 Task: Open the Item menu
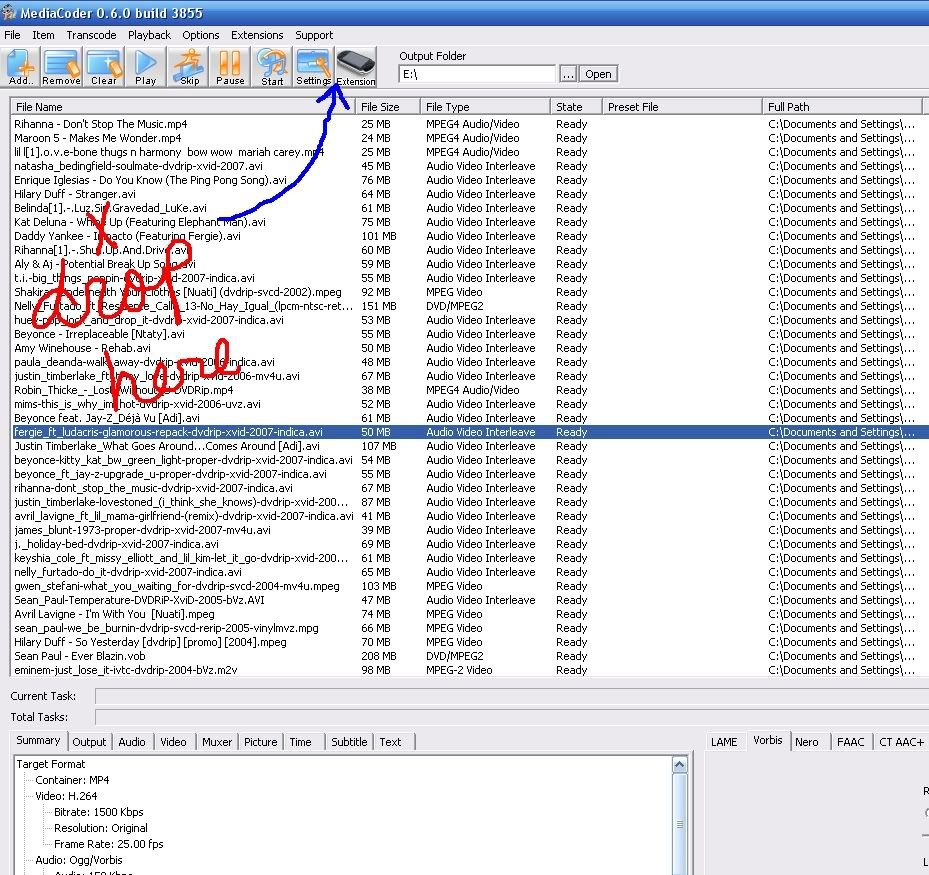pos(43,35)
